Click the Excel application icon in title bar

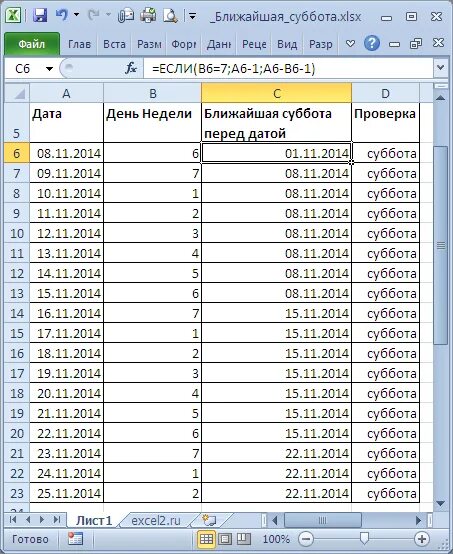tap(13, 16)
